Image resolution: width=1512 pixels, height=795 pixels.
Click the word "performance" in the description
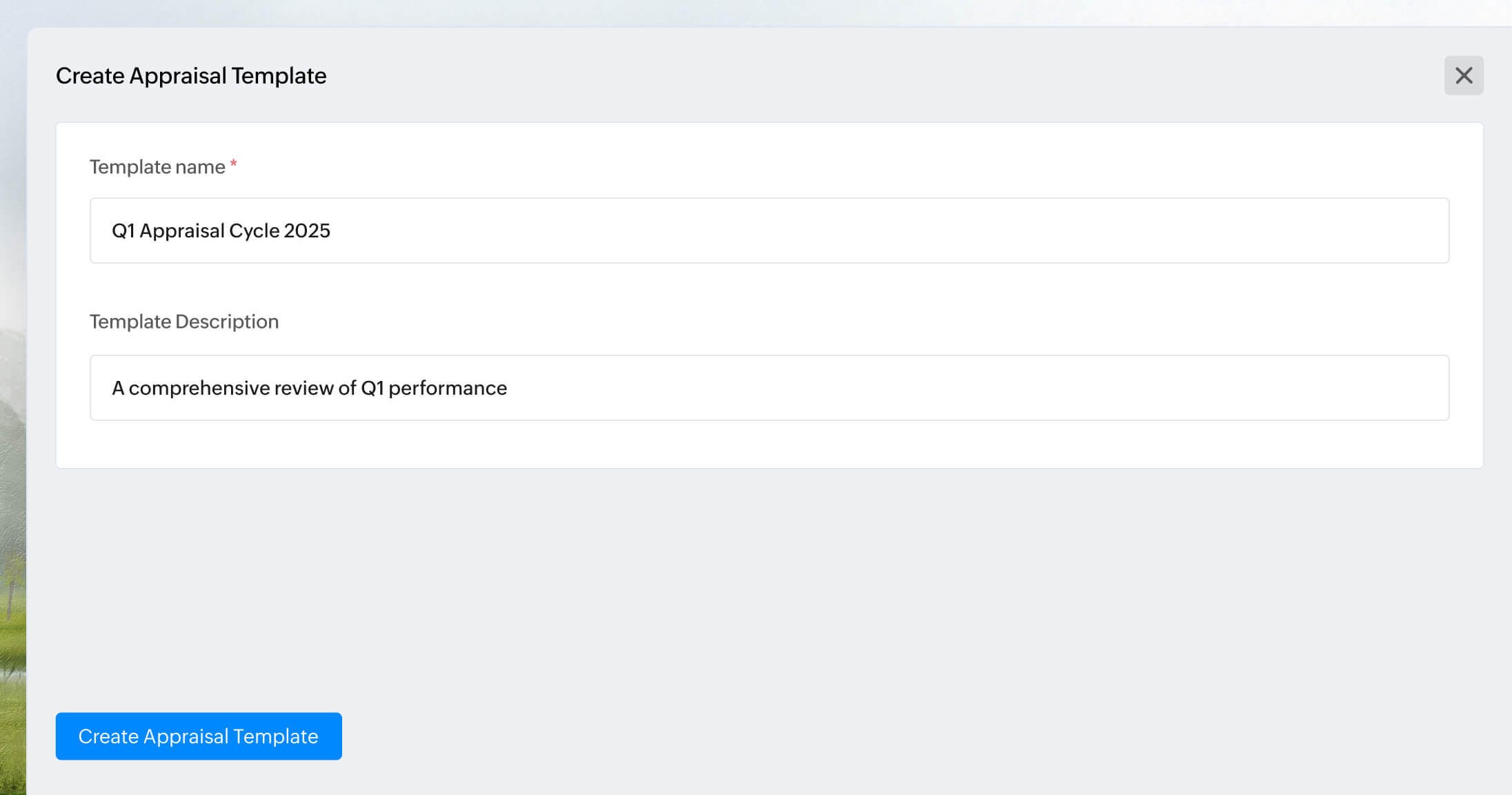tap(448, 388)
